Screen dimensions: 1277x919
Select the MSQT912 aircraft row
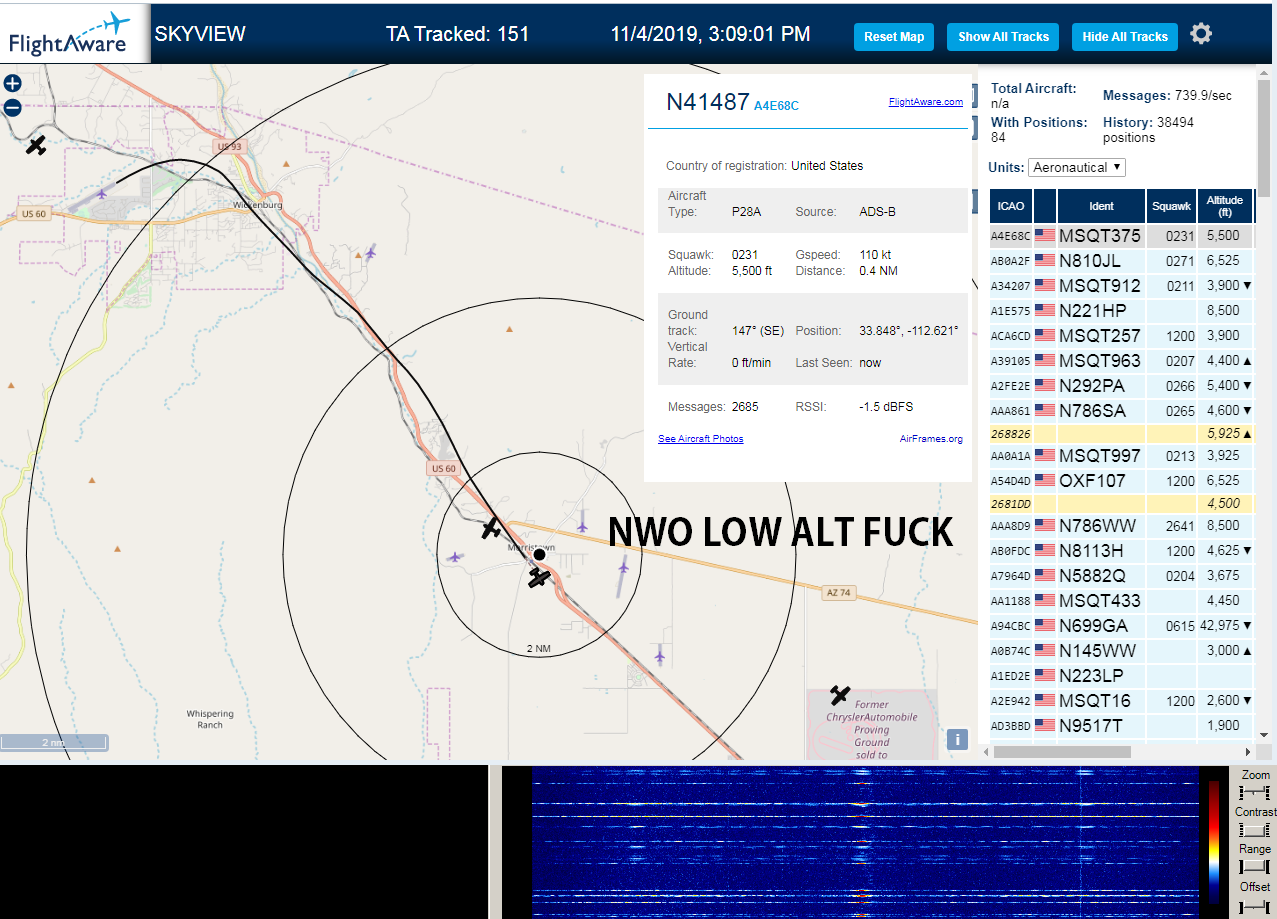coord(1121,286)
